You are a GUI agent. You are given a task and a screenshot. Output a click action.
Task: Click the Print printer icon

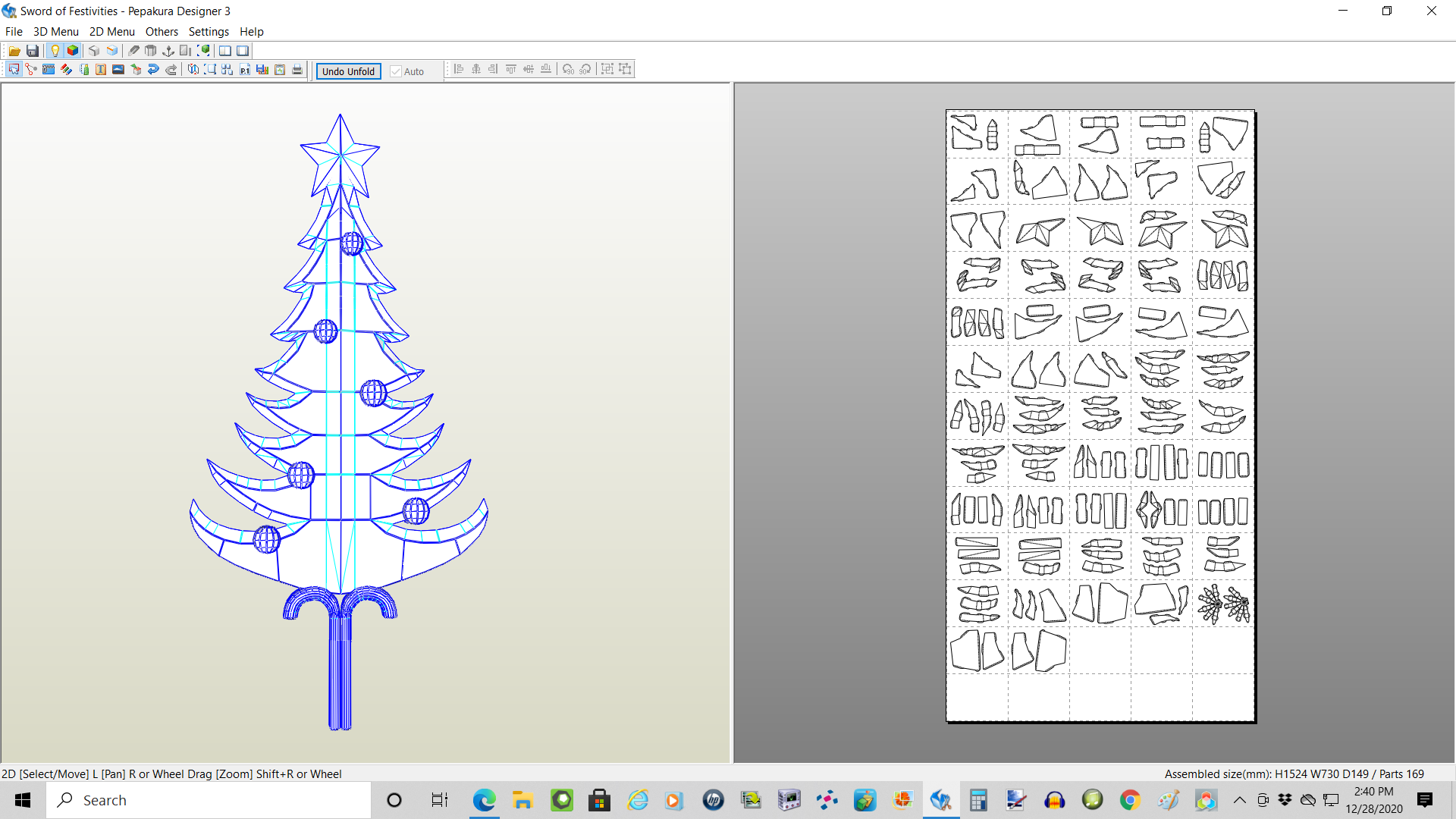[x=297, y=70]
